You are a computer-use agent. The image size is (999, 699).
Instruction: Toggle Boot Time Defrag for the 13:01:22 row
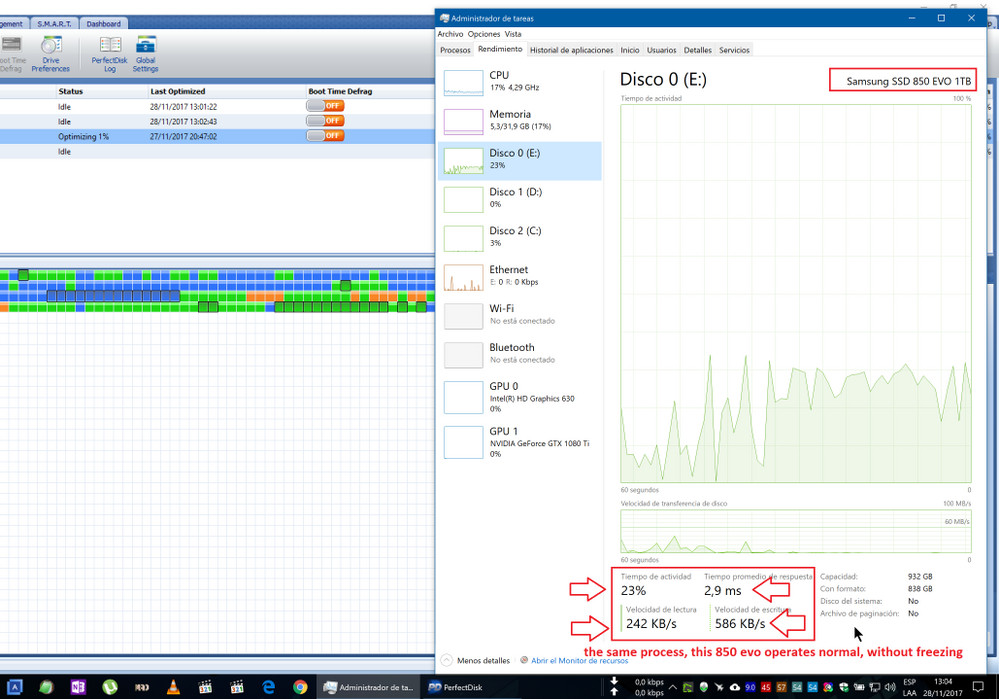(x=325, y=106)
